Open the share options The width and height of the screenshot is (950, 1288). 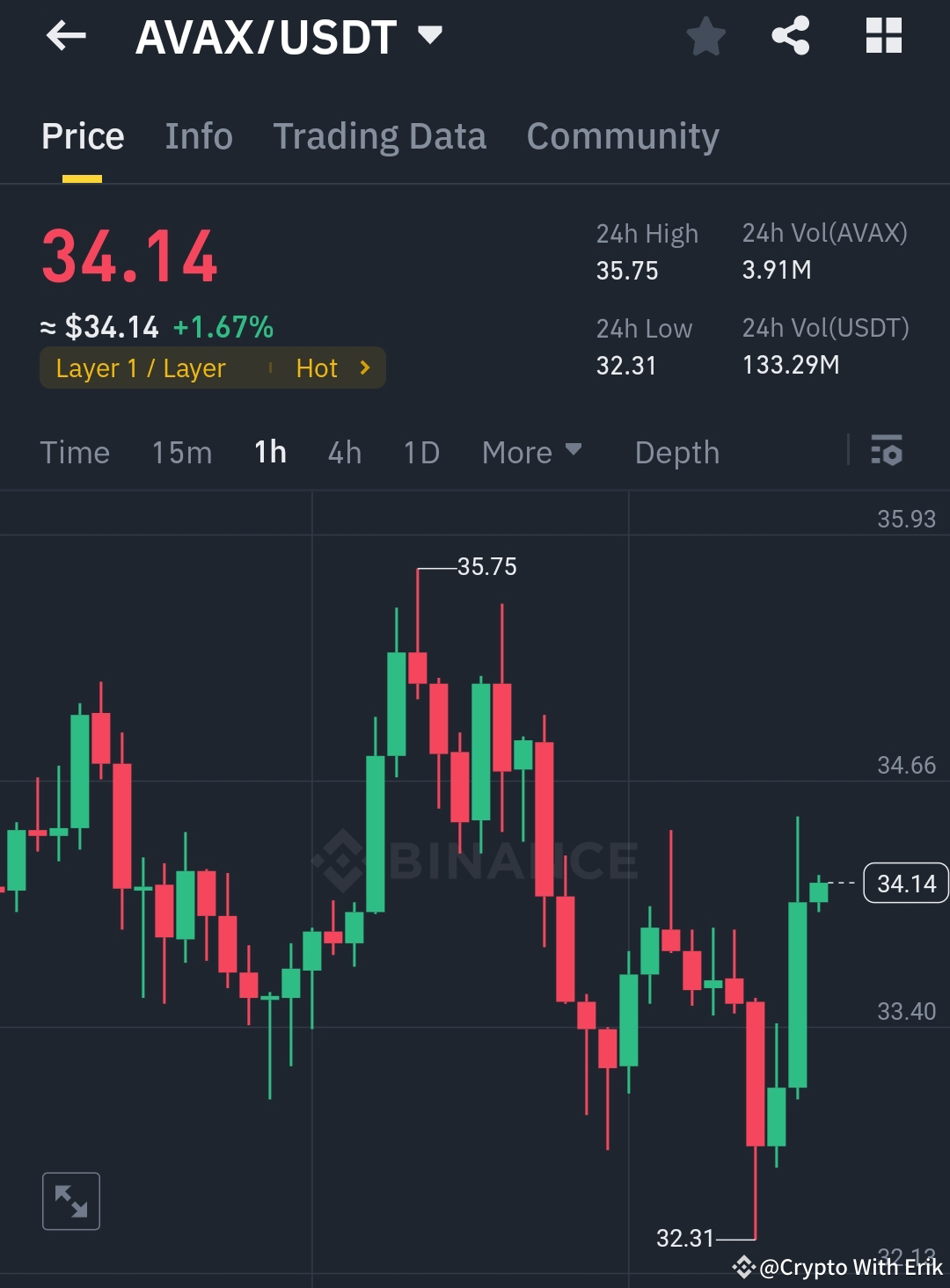789,36
